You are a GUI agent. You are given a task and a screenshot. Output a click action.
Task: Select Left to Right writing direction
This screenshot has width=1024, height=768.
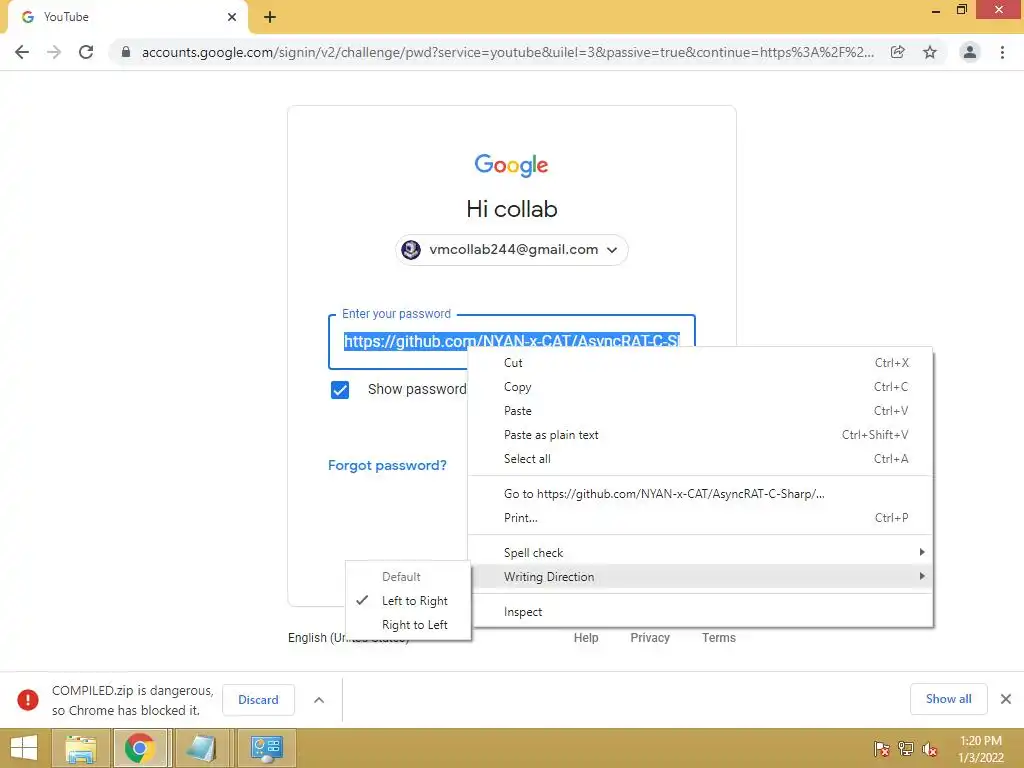(408, 601)
